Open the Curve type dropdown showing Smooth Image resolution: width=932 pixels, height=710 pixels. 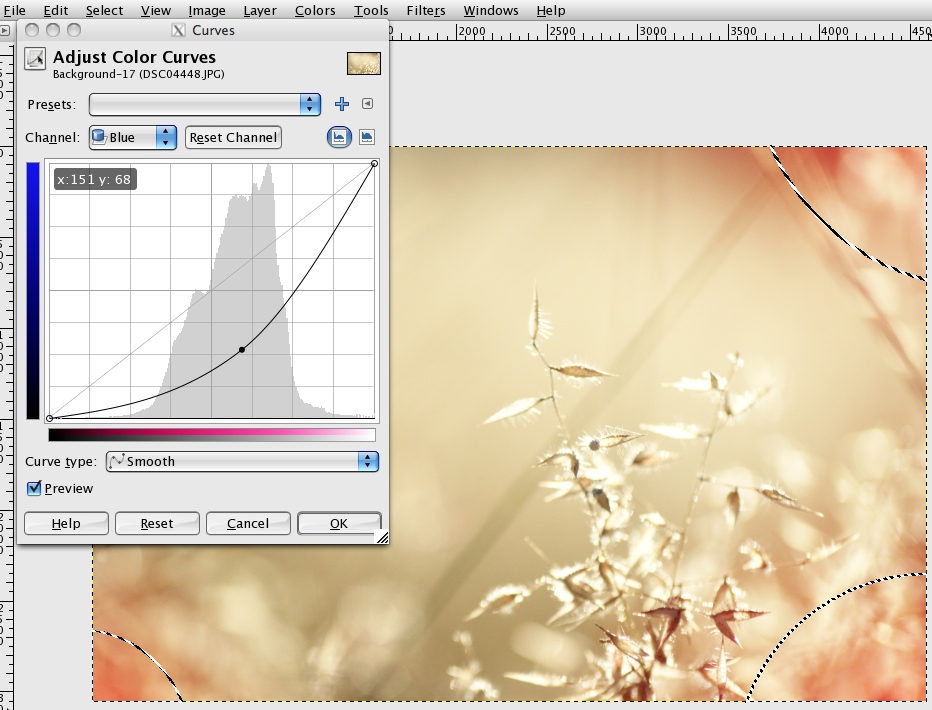point(242,462)
